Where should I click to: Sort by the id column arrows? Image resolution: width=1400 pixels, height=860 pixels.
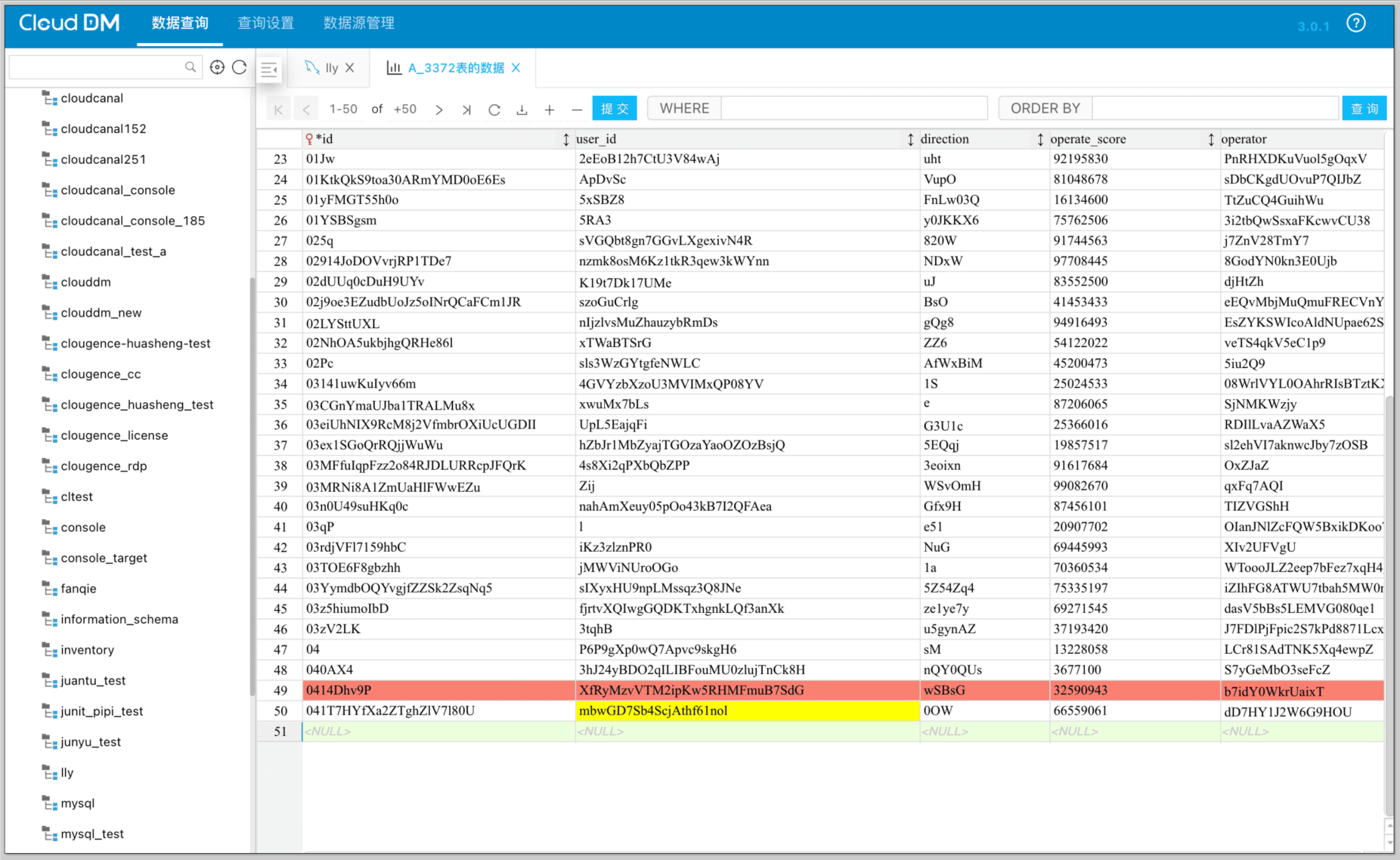(565, 139)
